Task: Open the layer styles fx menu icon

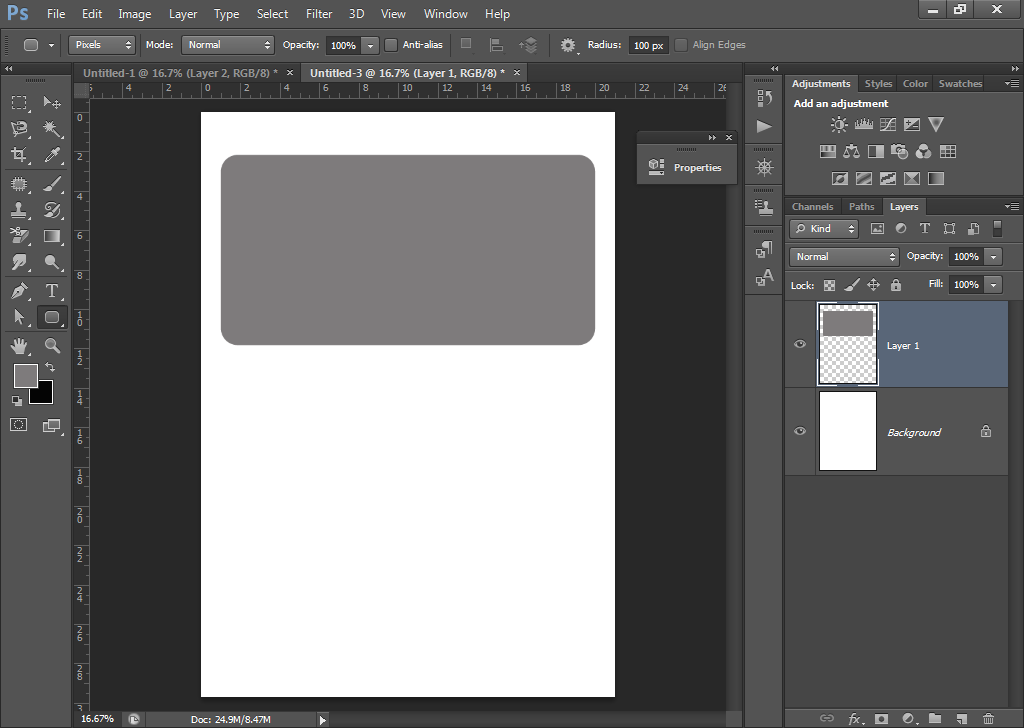Action: point(854,718)
